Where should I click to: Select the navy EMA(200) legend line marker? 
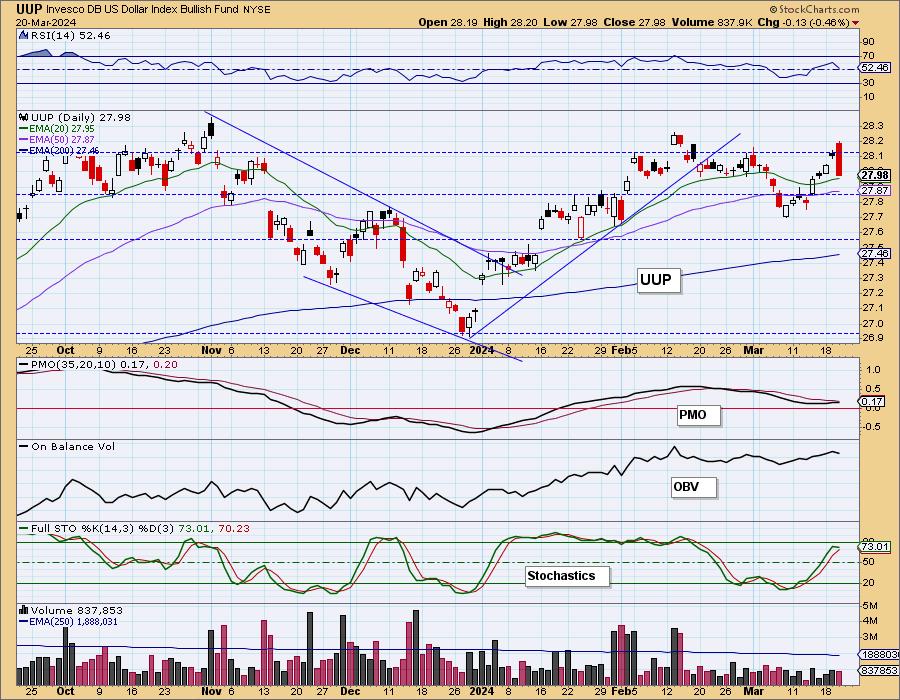pyautogui.click(x=24, y=150)
